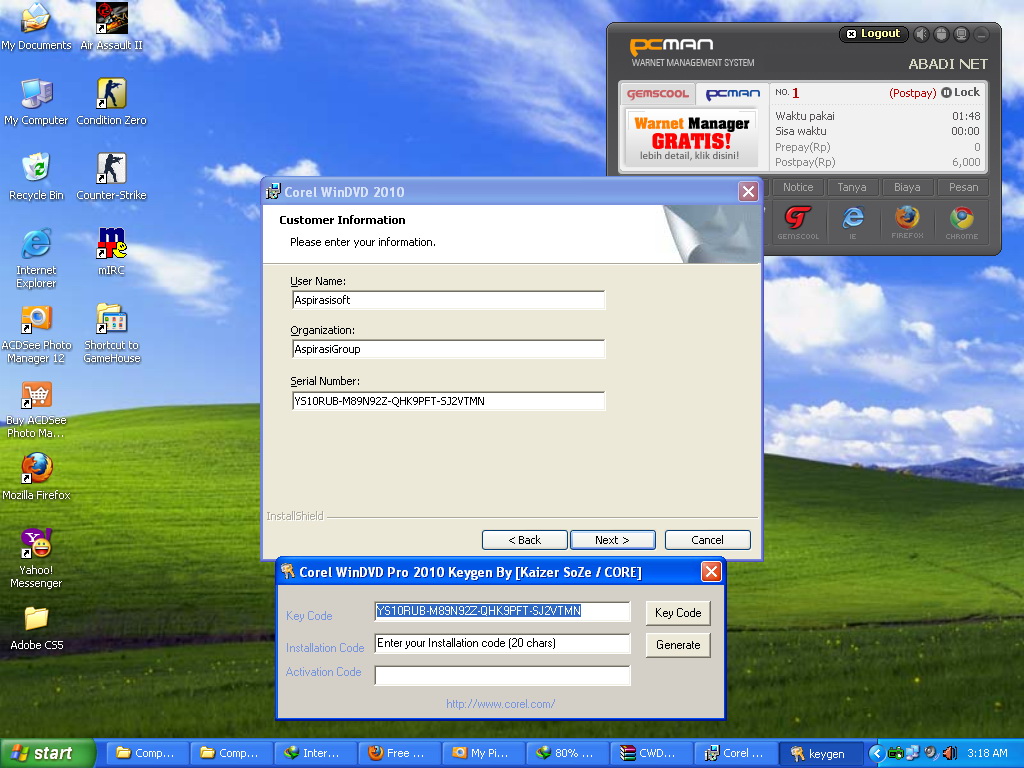Open IE shortcut in the PCMAN panel
The image size is (1024, 768).
tap(853, 222)
